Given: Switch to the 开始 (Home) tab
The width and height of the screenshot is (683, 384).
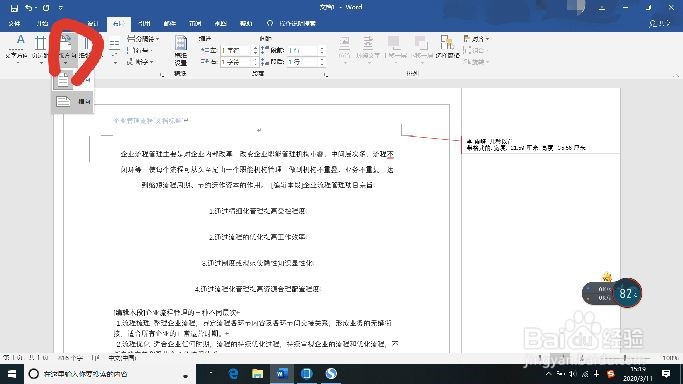Looking at the screenshot, I should click(42, 23).
